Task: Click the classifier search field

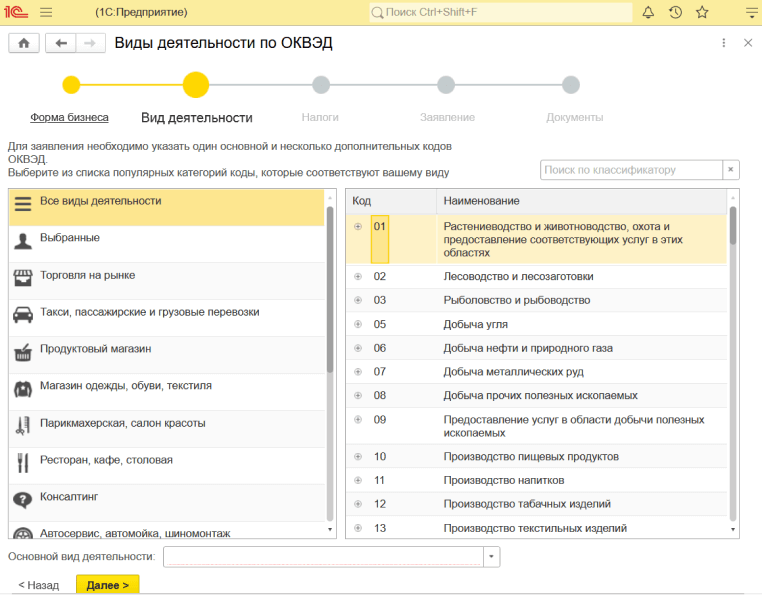Action: tap(630, 170)
